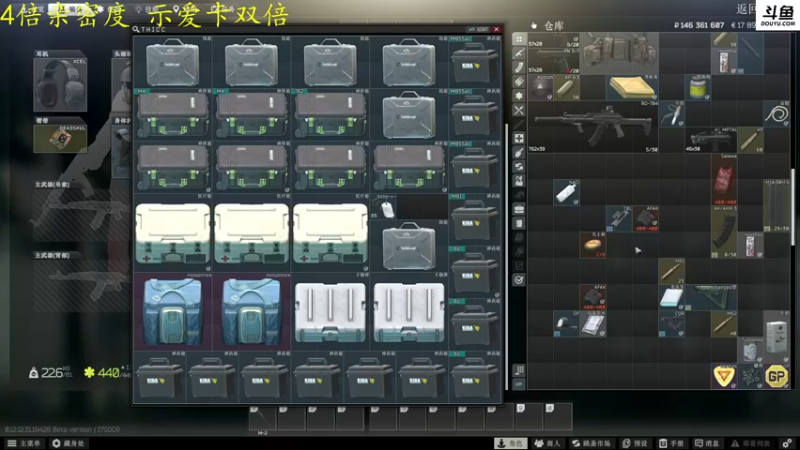The image size is (800, 450).
Task: Click the AFAK kit next to TBL item
Action: coord(645,218)
